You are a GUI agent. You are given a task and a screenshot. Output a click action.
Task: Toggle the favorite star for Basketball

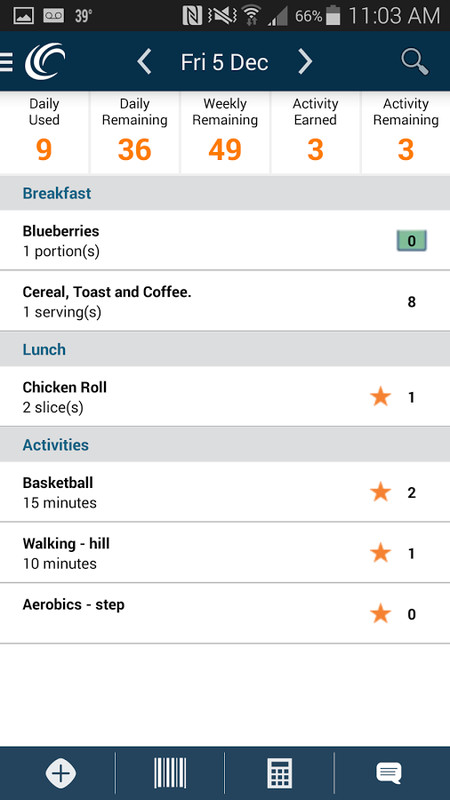click(x=381, y=492)
